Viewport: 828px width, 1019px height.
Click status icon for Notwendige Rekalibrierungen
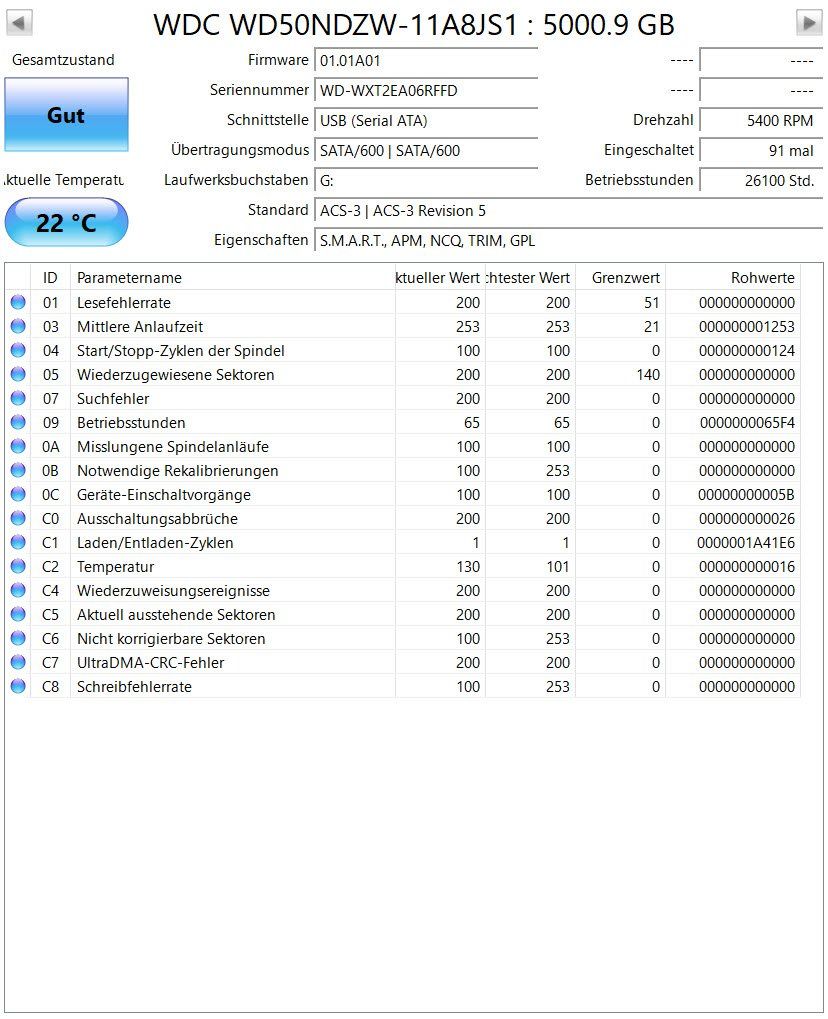[18, 471]
